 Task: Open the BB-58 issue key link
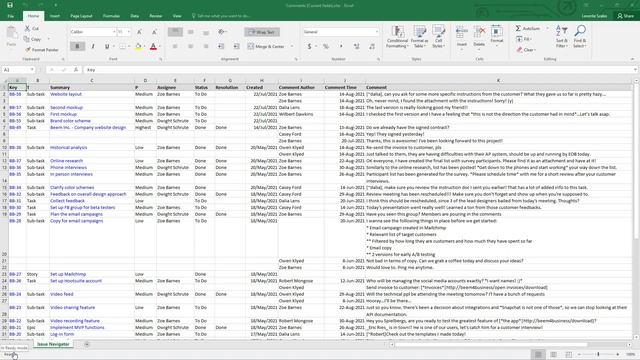pos(15,94)
